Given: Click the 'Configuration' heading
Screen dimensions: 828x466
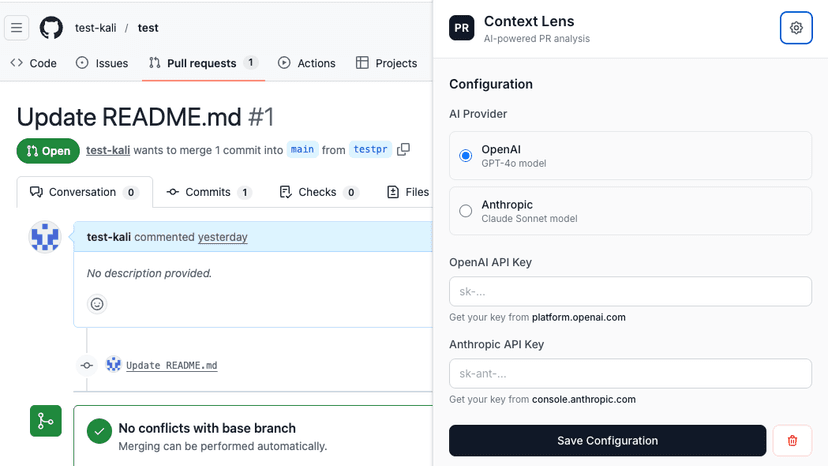Looking at the screenshot, I should pyautogui.click(x=491, y=85).
